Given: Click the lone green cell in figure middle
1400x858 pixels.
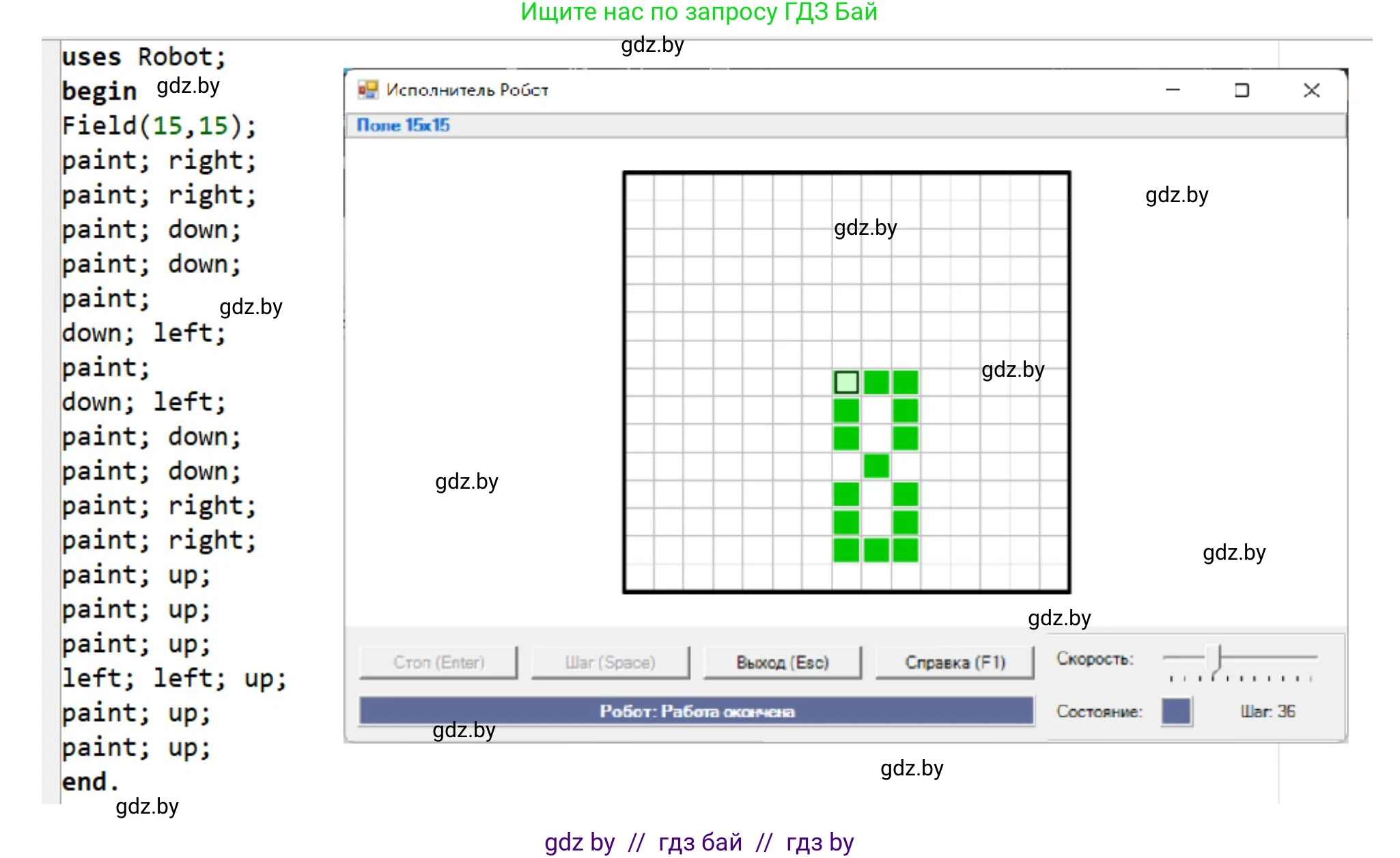Looking at the screenshot, I should click(876, 466).
